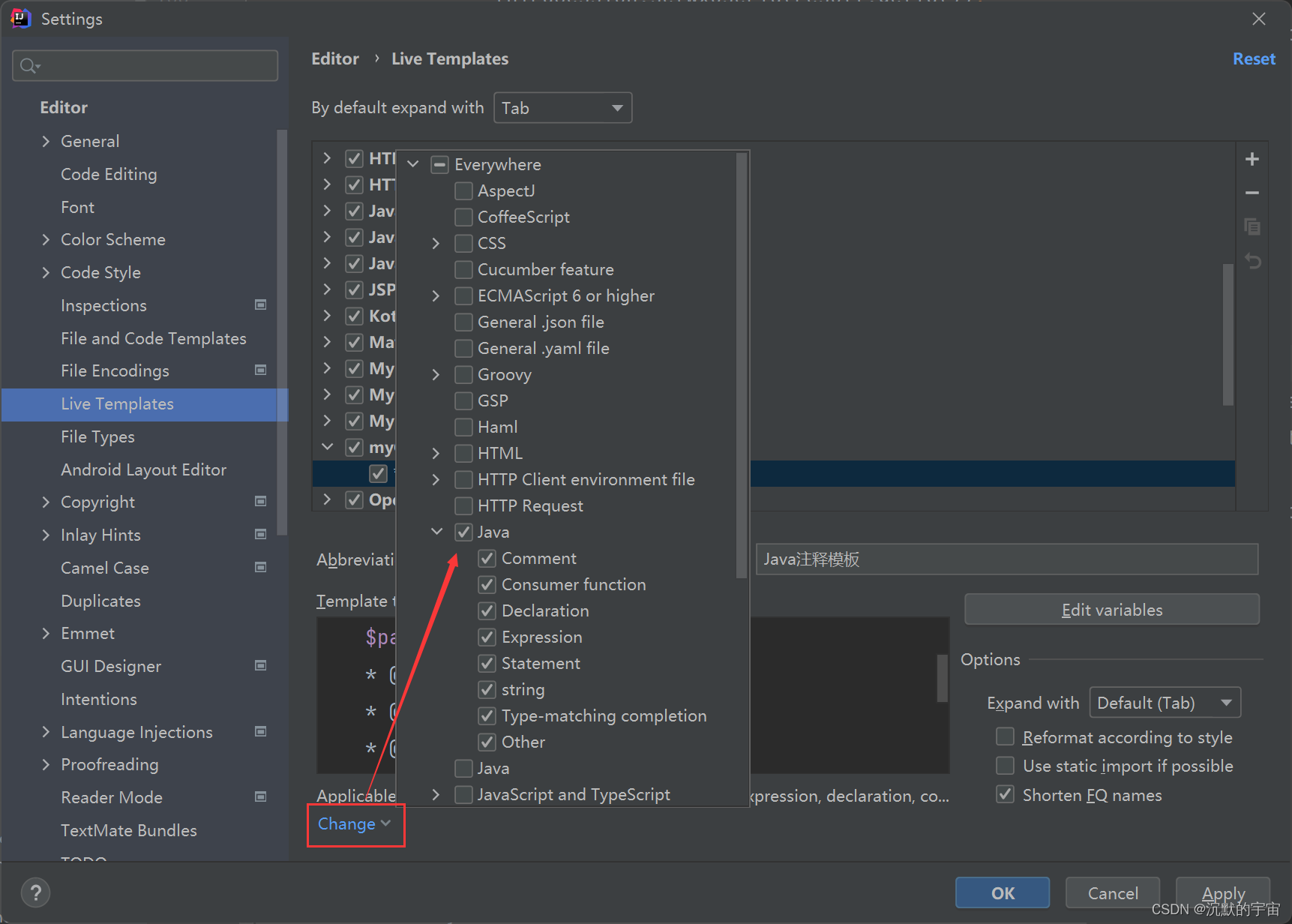
Task: Toggle Reformat according to style checkbox
Action: tap(1005, 736)
